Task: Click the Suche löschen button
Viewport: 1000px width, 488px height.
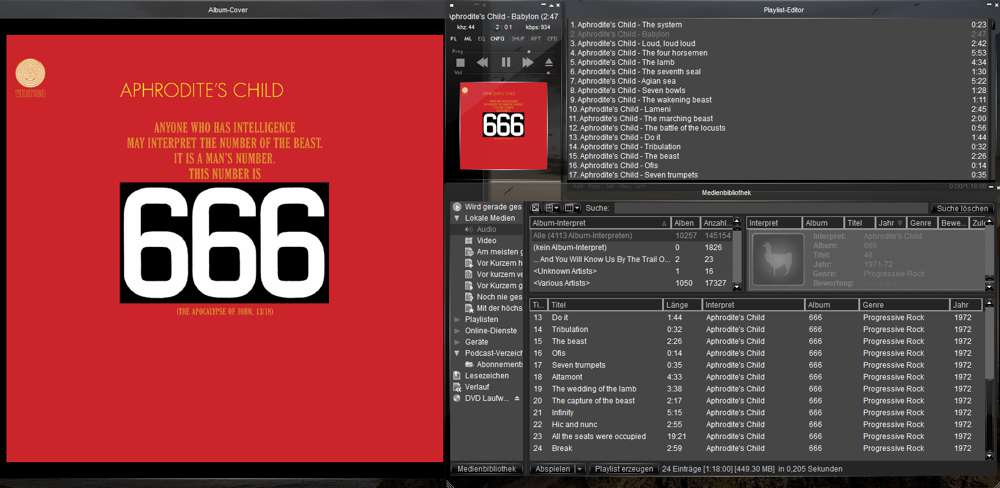Action: pos(962,208)
